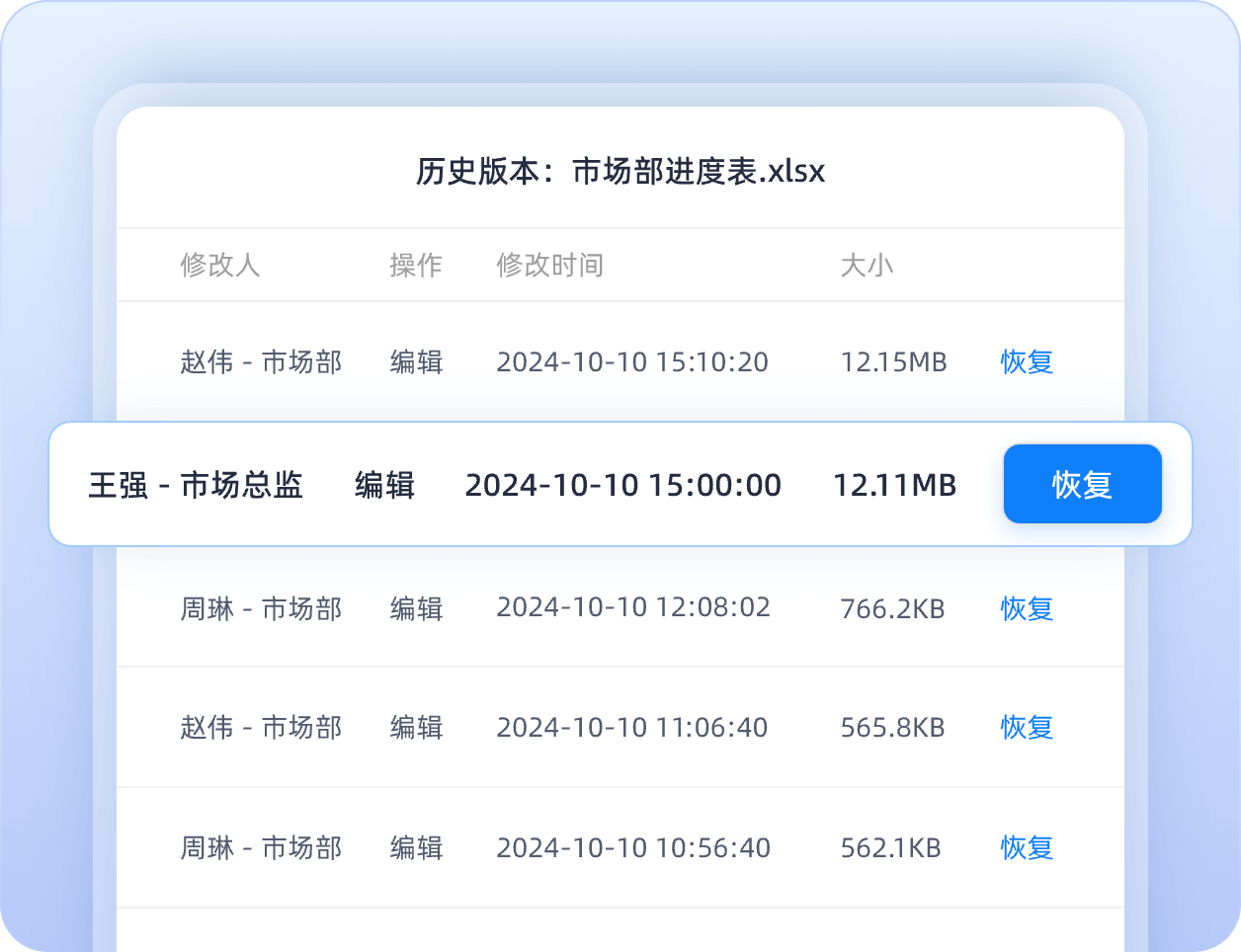Click the timestamp 2024-10-10 15:10:20
Image resolution: width=1241 pixels, height=952 pixels.
[x=631, y=362]
